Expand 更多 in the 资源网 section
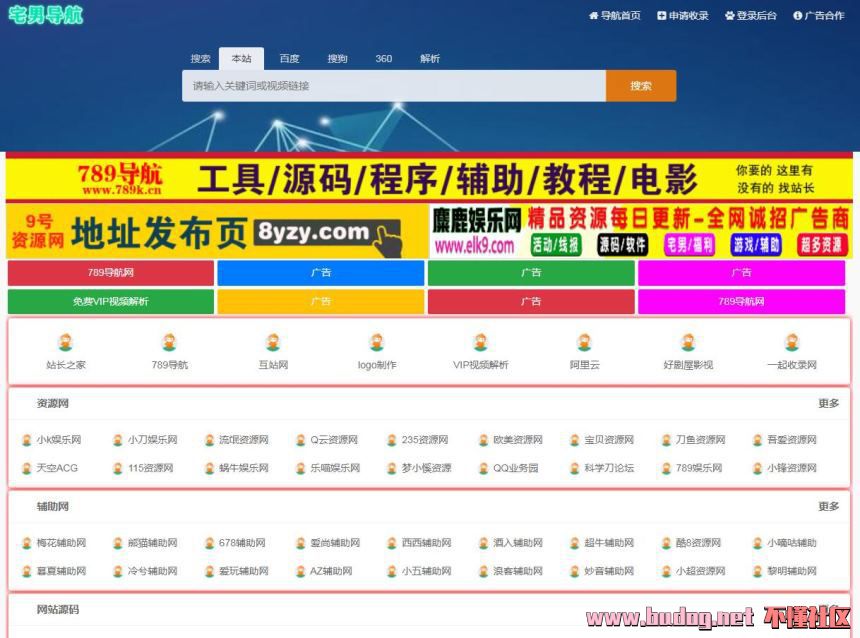Viewport: 860px width, 638px height. [828, 404]
